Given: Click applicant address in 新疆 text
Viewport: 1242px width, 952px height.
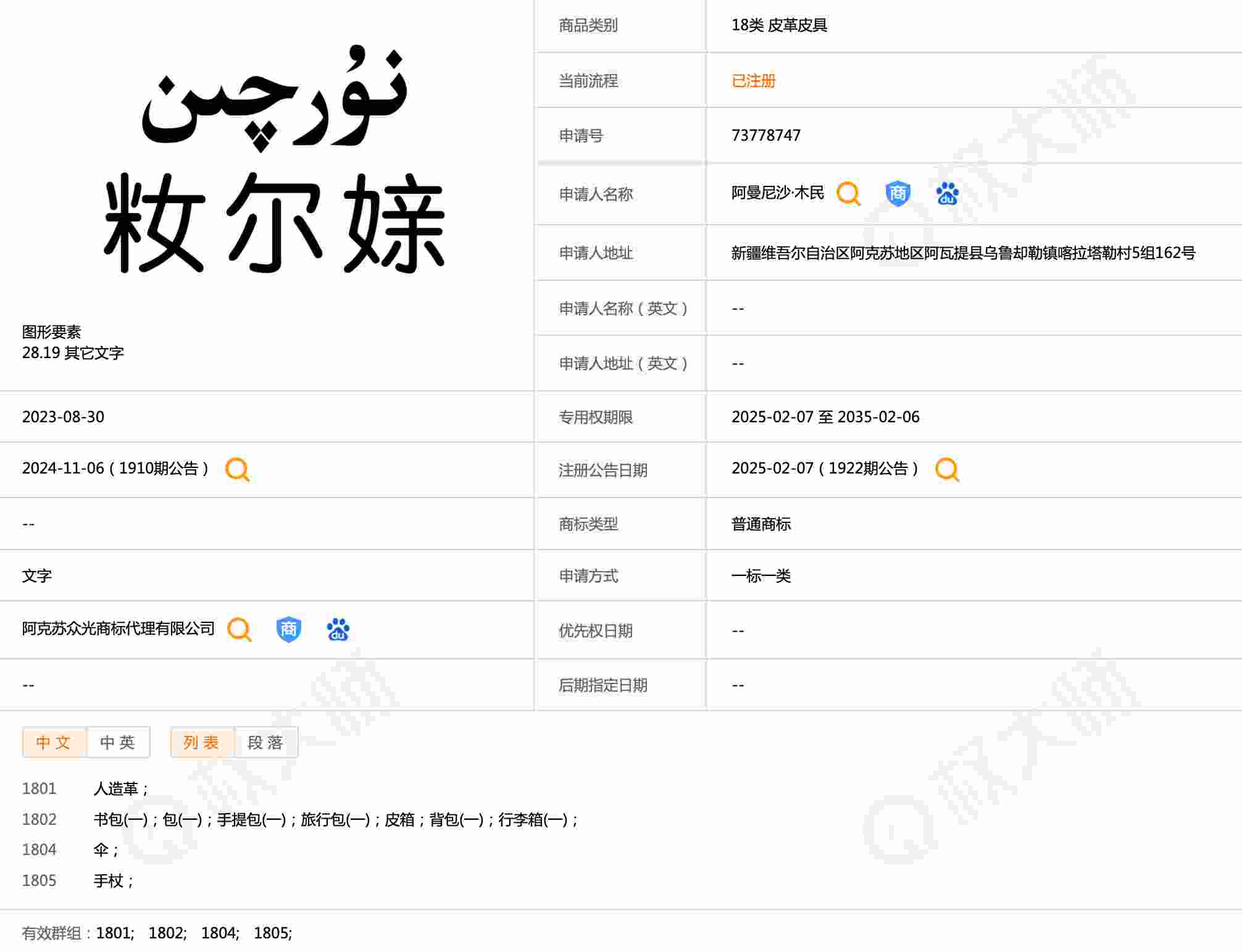Looking at the screenshot, I should [x=962, y=253].
